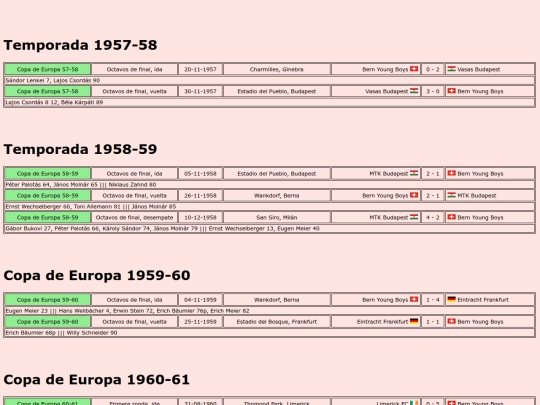Click 'Octavos de final, vuelta' in 26-11-1958 row
The height and width of the screenshot is (405, 540).
[x=134, y=196]
